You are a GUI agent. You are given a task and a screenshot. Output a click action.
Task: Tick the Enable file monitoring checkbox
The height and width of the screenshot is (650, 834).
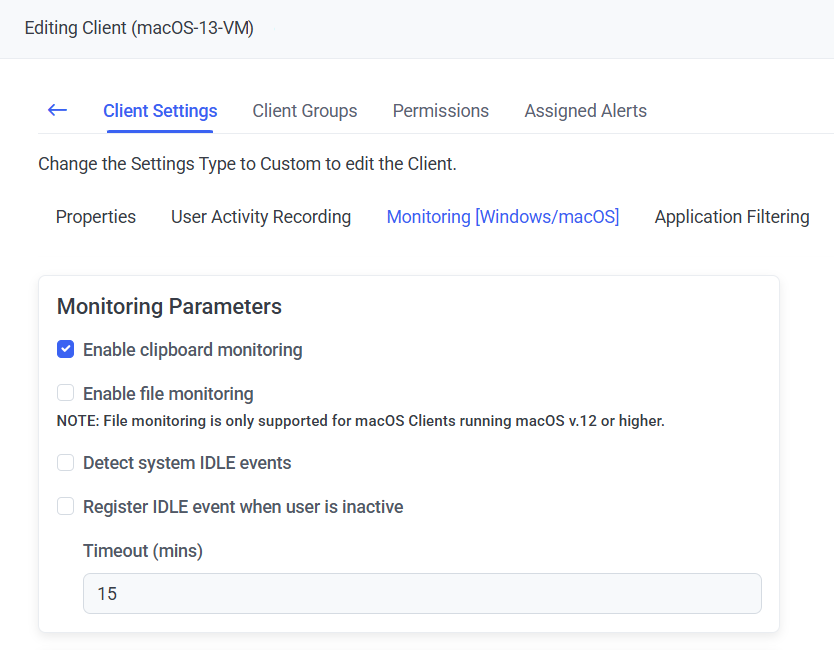[x=66, y=393]
